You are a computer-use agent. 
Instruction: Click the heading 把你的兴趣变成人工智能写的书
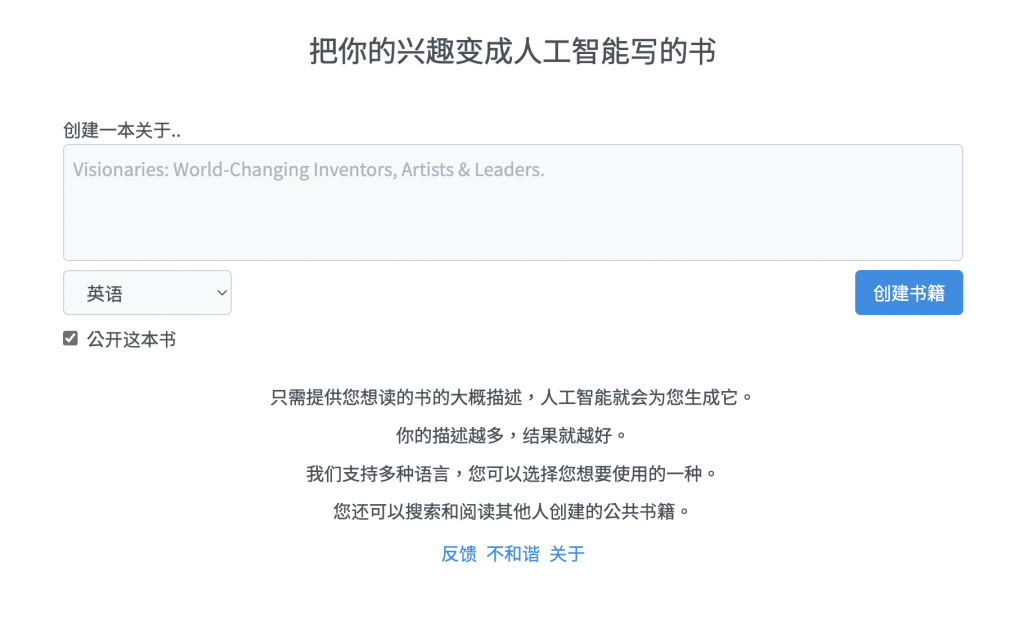tap(513, 51)
